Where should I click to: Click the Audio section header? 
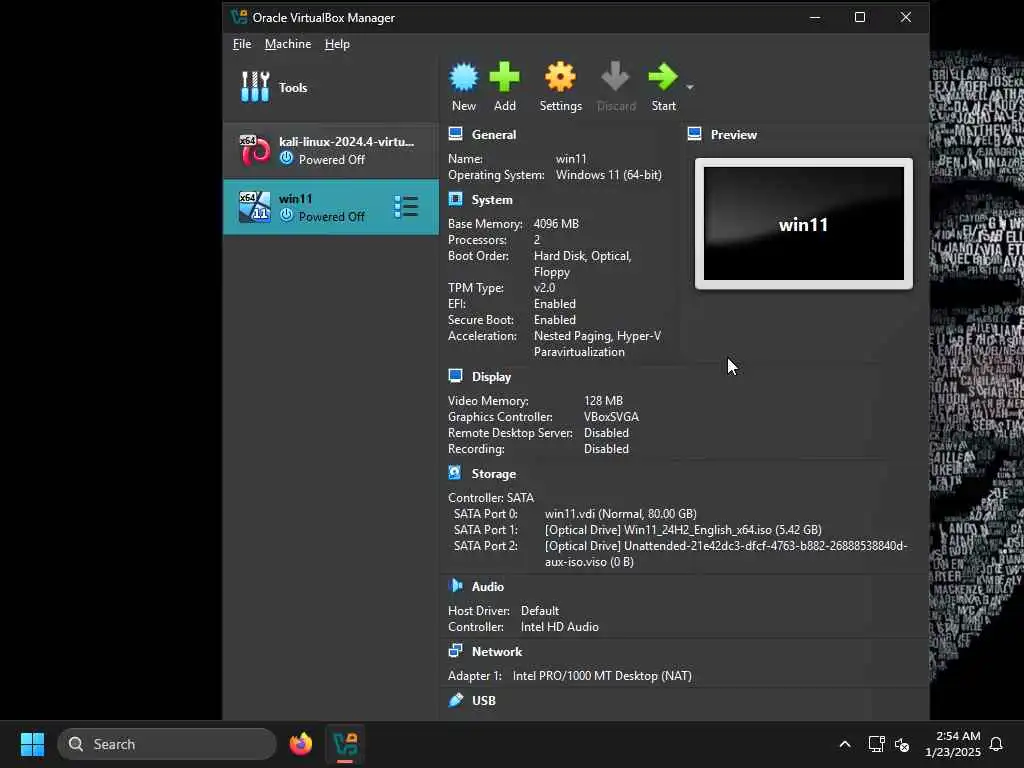(x=488, y=586)
